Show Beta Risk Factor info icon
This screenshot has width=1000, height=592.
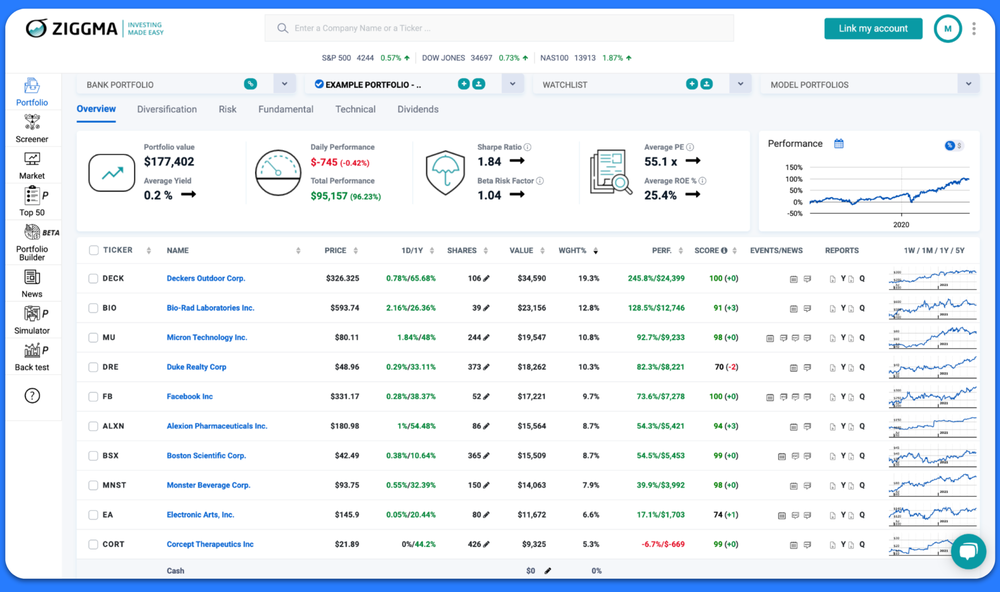coord(540,181)
